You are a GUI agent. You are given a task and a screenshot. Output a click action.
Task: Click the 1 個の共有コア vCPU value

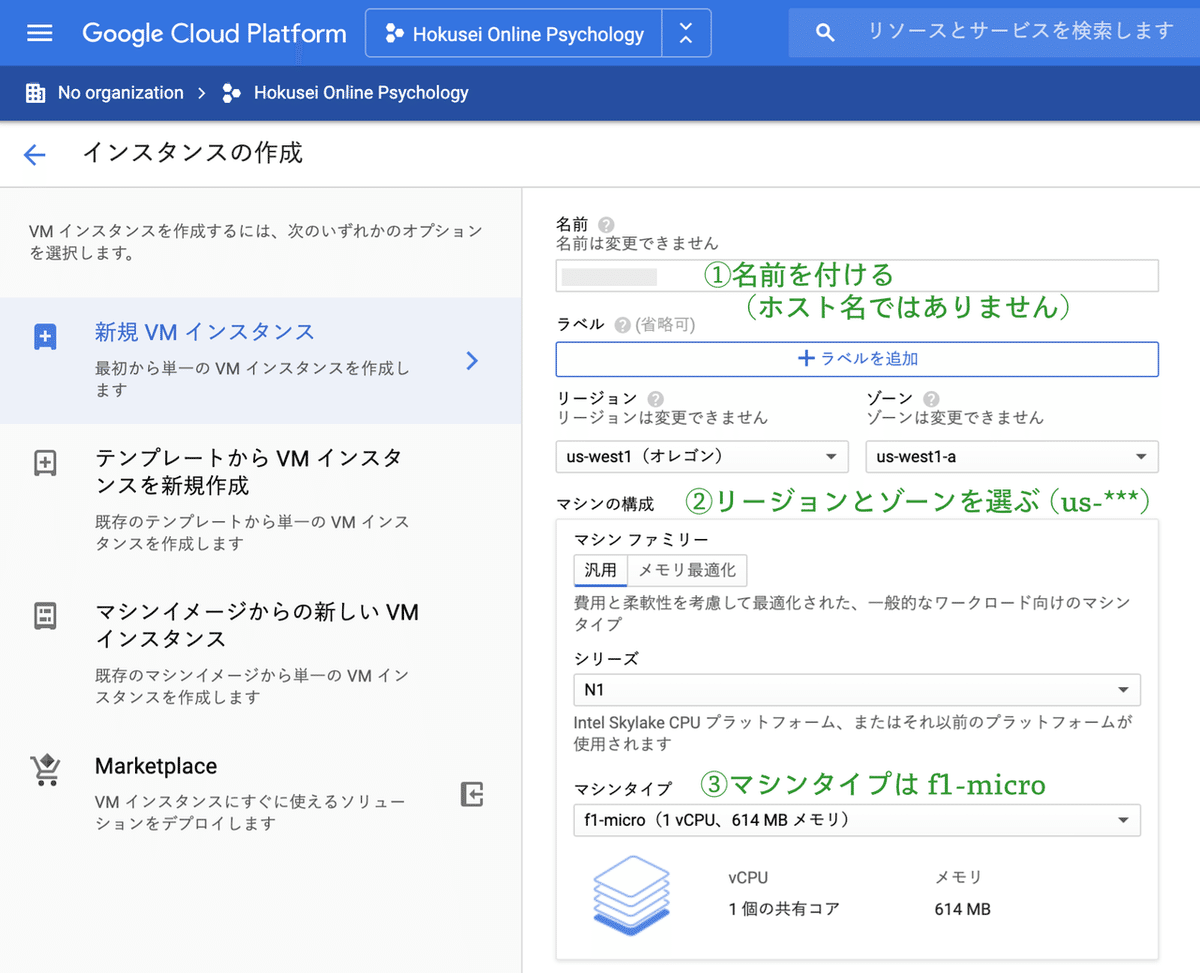point(784,909)
